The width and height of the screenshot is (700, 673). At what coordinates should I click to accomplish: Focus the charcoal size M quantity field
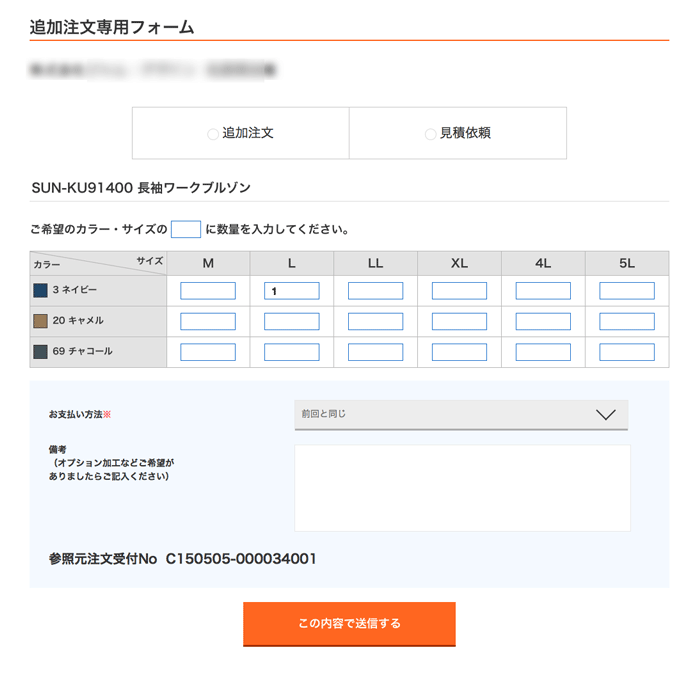208,352
